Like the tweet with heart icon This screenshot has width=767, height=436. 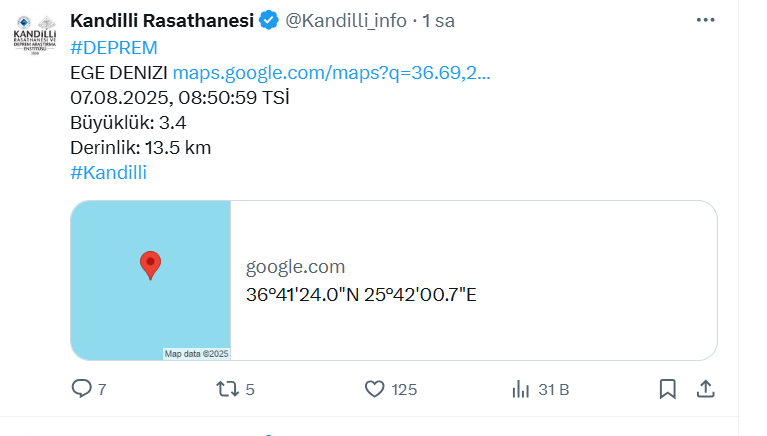pyautogui.click(x=375, y=390)
